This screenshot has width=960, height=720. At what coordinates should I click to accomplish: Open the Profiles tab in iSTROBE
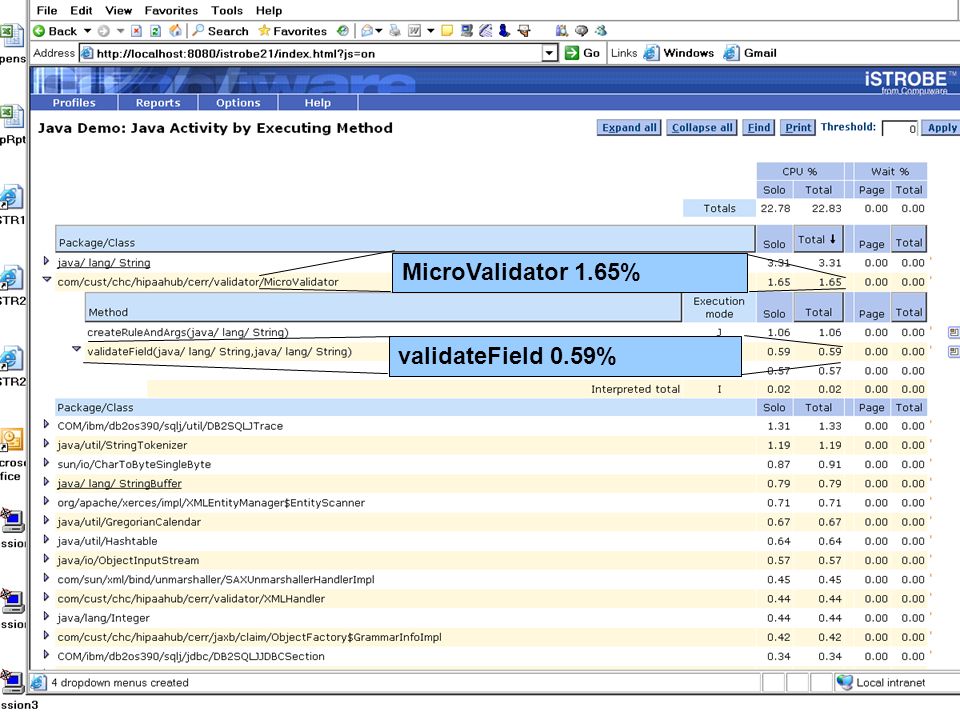73,103
